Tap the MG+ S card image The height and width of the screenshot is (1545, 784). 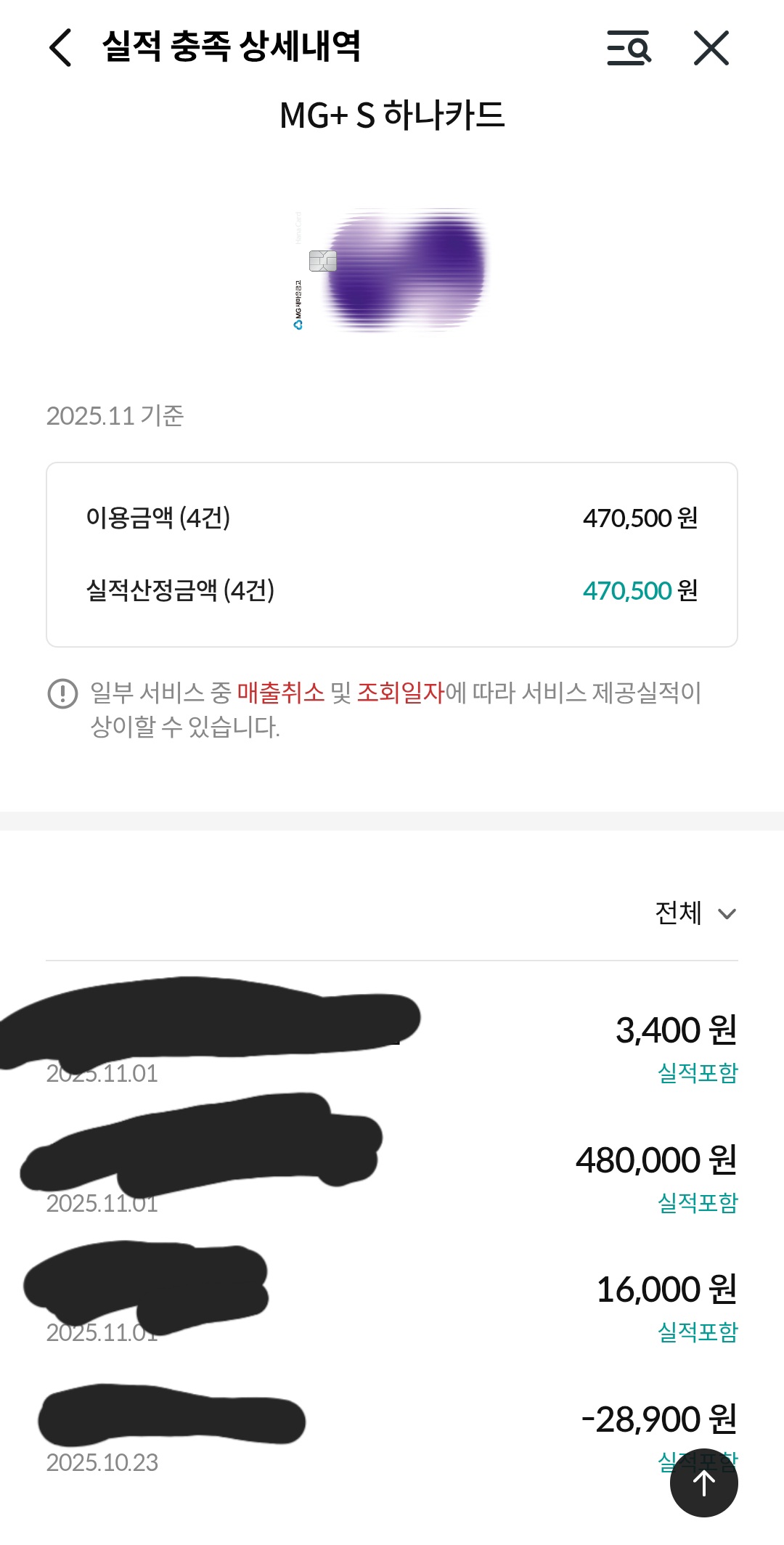coord(392,270)
